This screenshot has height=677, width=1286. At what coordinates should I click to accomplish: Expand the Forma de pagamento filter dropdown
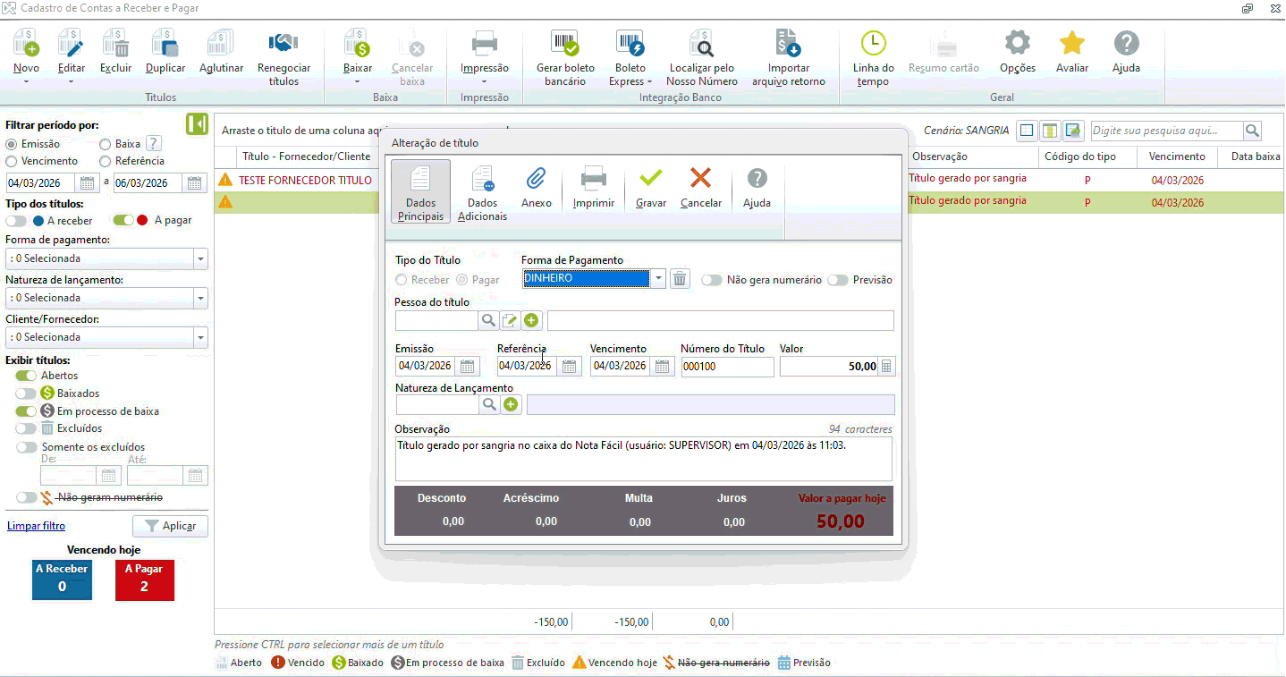coord(201,259)
